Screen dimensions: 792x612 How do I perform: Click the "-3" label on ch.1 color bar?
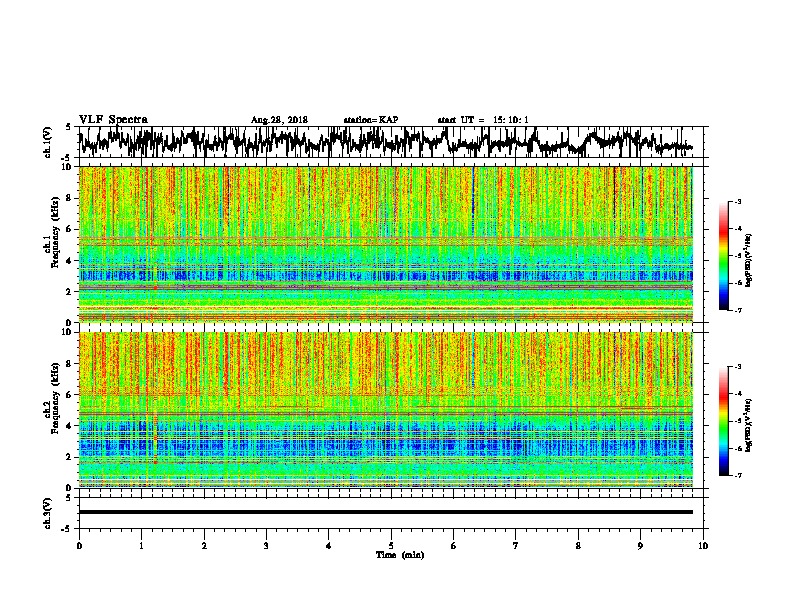[738, 201]
